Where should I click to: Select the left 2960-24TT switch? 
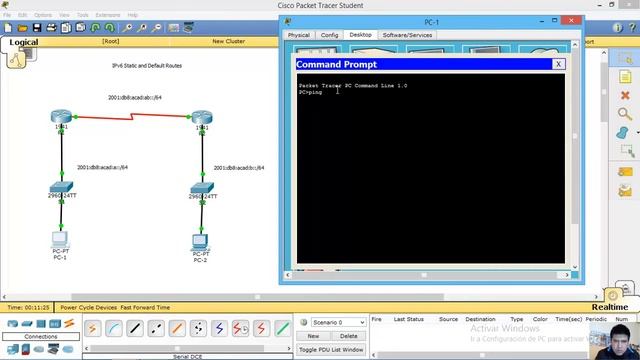point(61,187)
